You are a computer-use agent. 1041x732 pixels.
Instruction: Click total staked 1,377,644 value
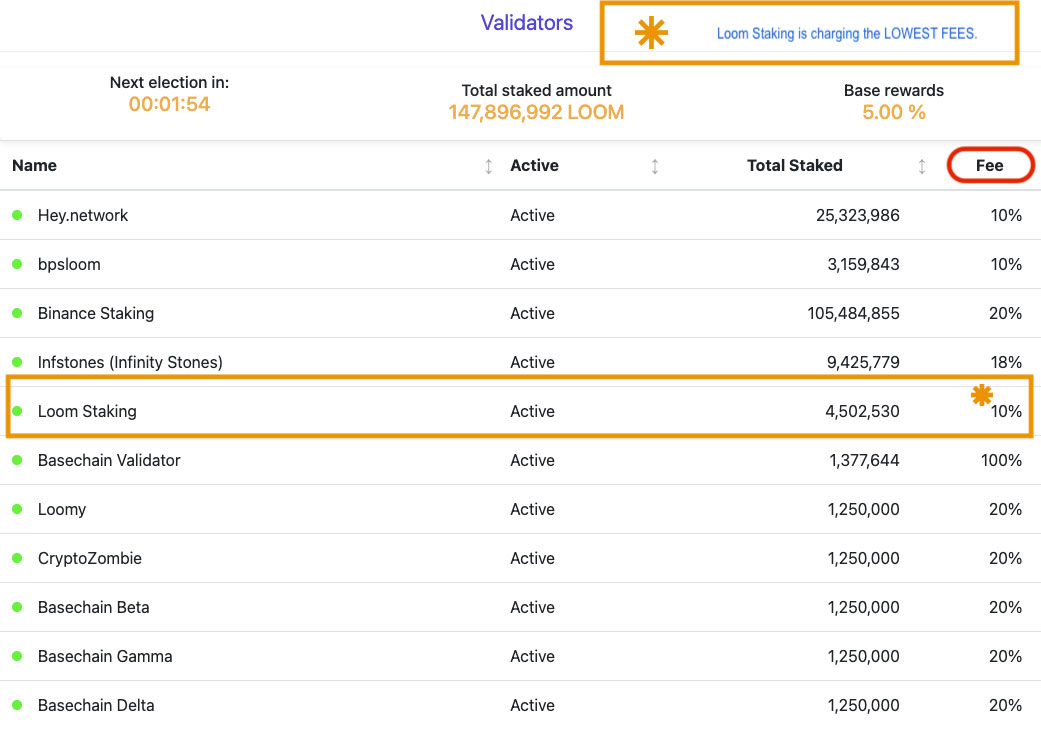pos(864,461)
